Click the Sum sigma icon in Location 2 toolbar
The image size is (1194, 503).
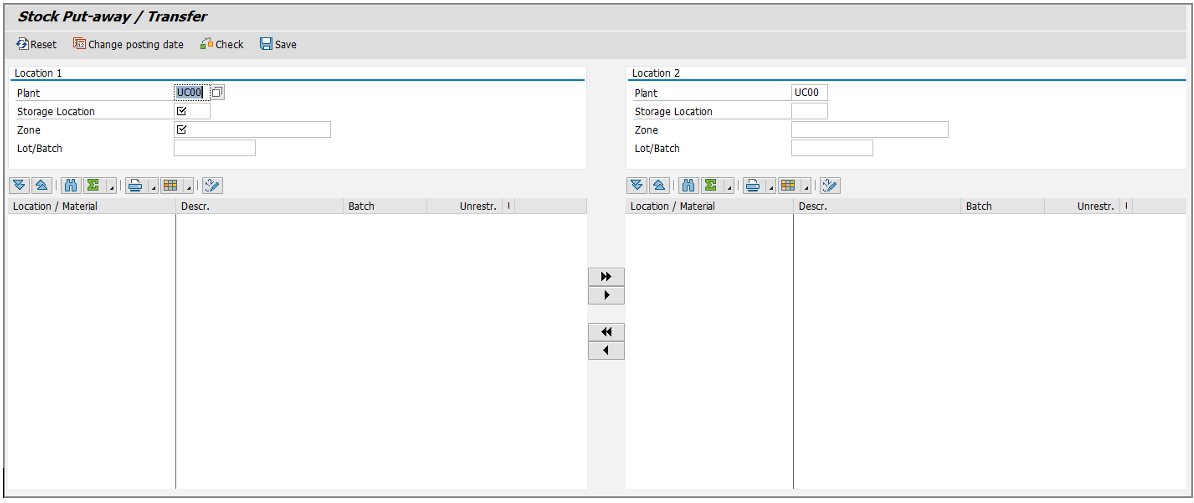click(710, 185)
